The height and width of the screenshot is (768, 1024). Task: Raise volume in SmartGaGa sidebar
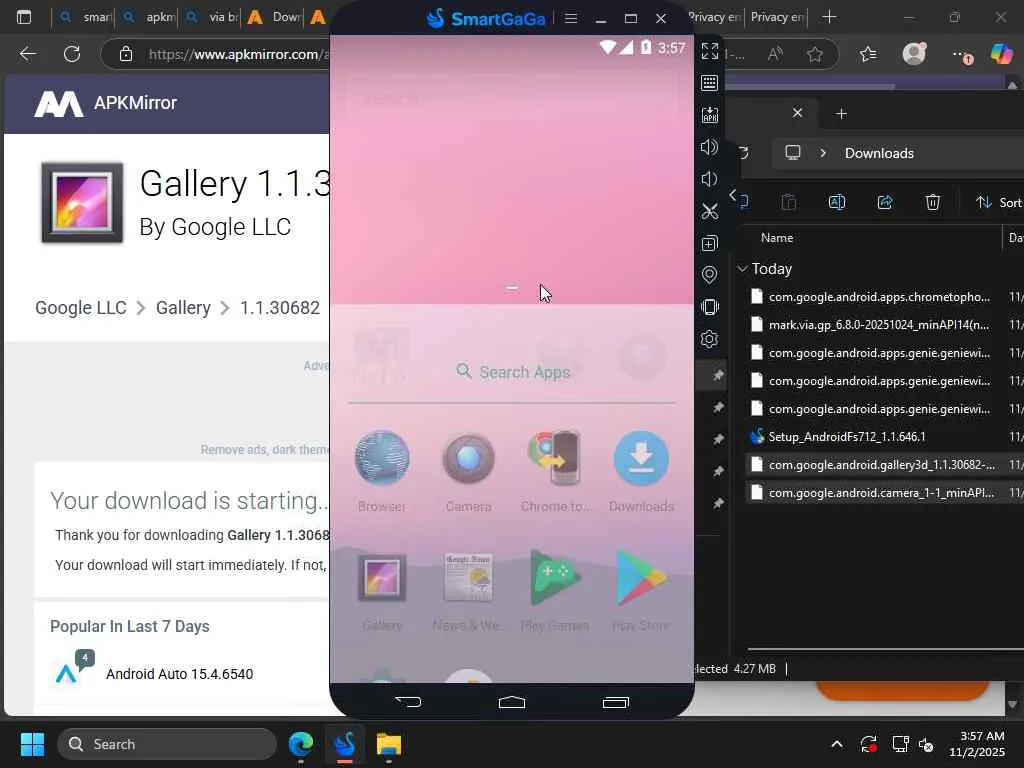[x=710, y=147]
